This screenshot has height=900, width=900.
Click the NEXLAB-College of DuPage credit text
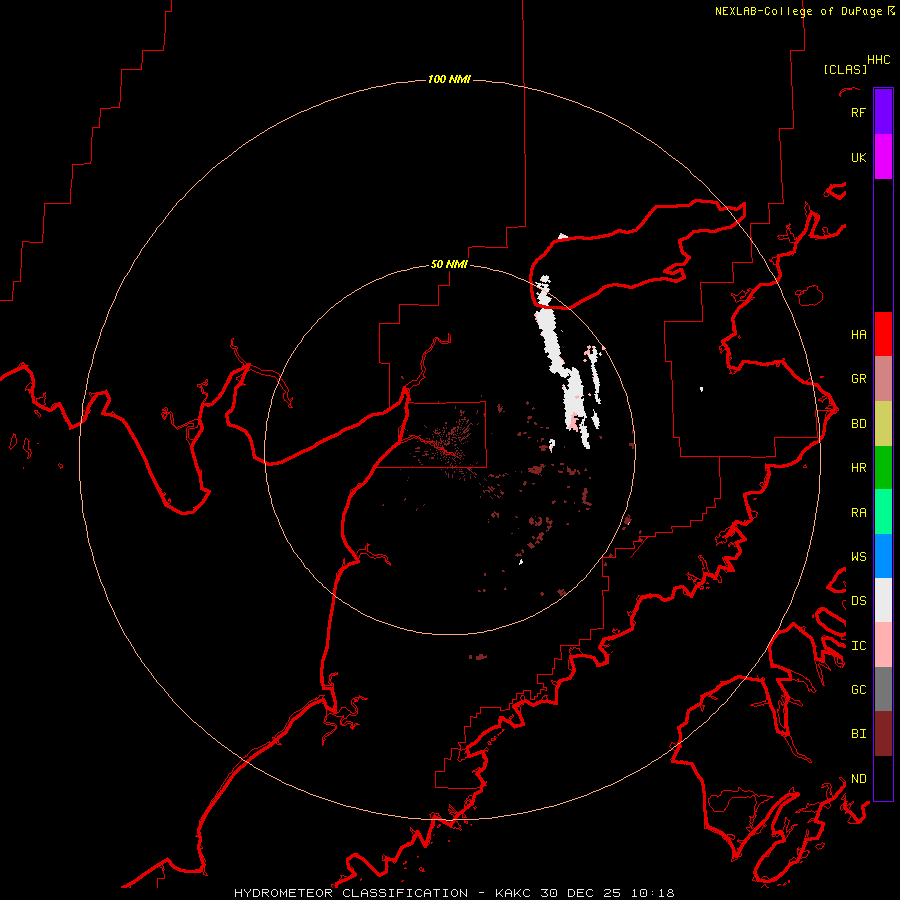(x=799, y=11)
